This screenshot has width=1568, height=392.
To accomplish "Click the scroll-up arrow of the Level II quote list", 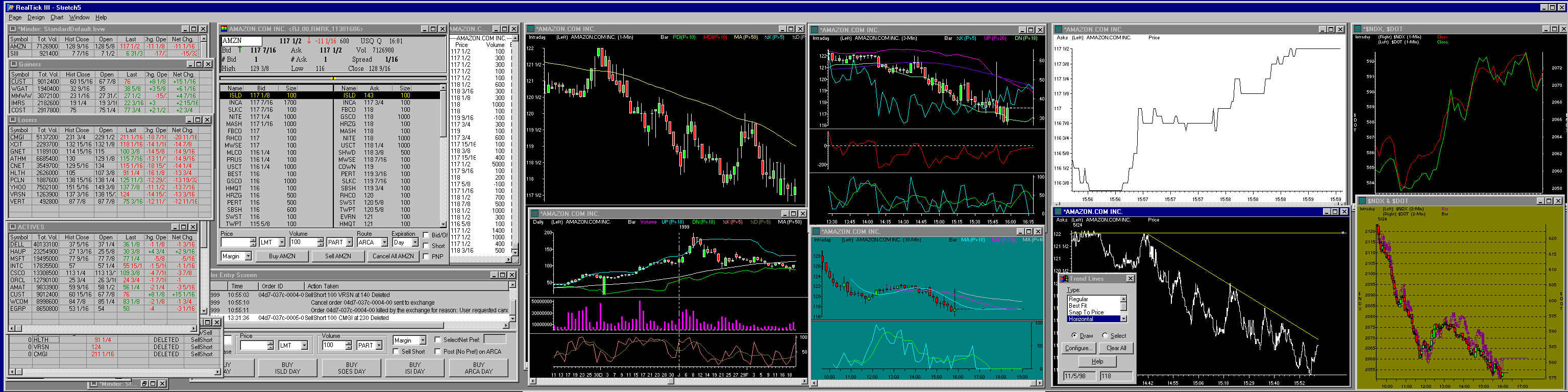I will coord(443,89).
